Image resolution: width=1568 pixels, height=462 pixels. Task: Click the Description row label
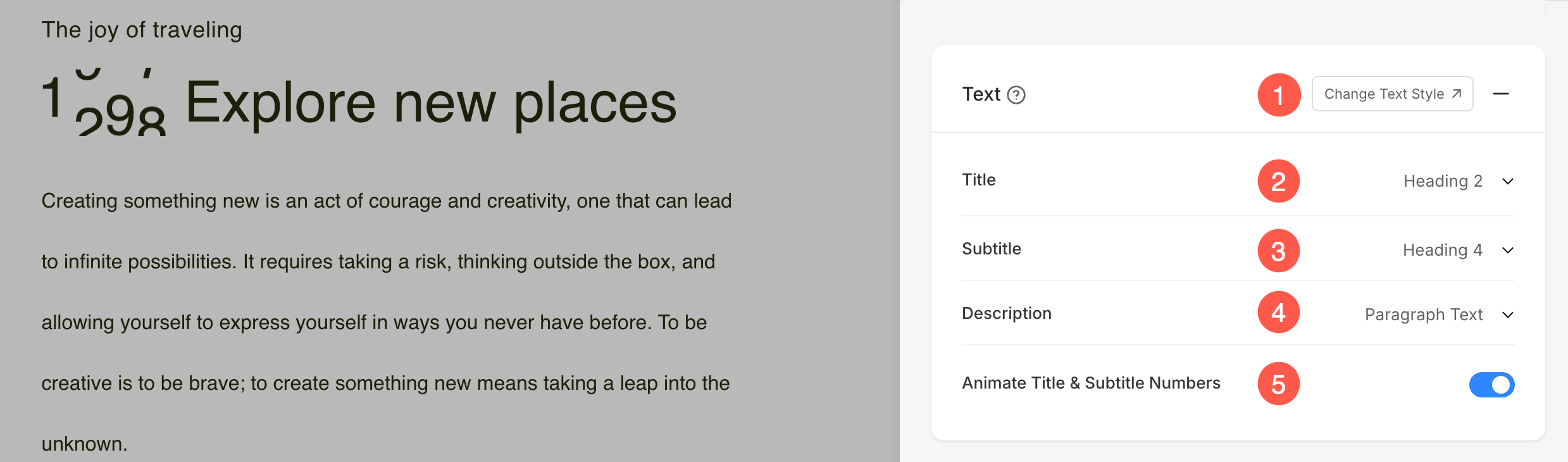click(x=1007, y=314)
